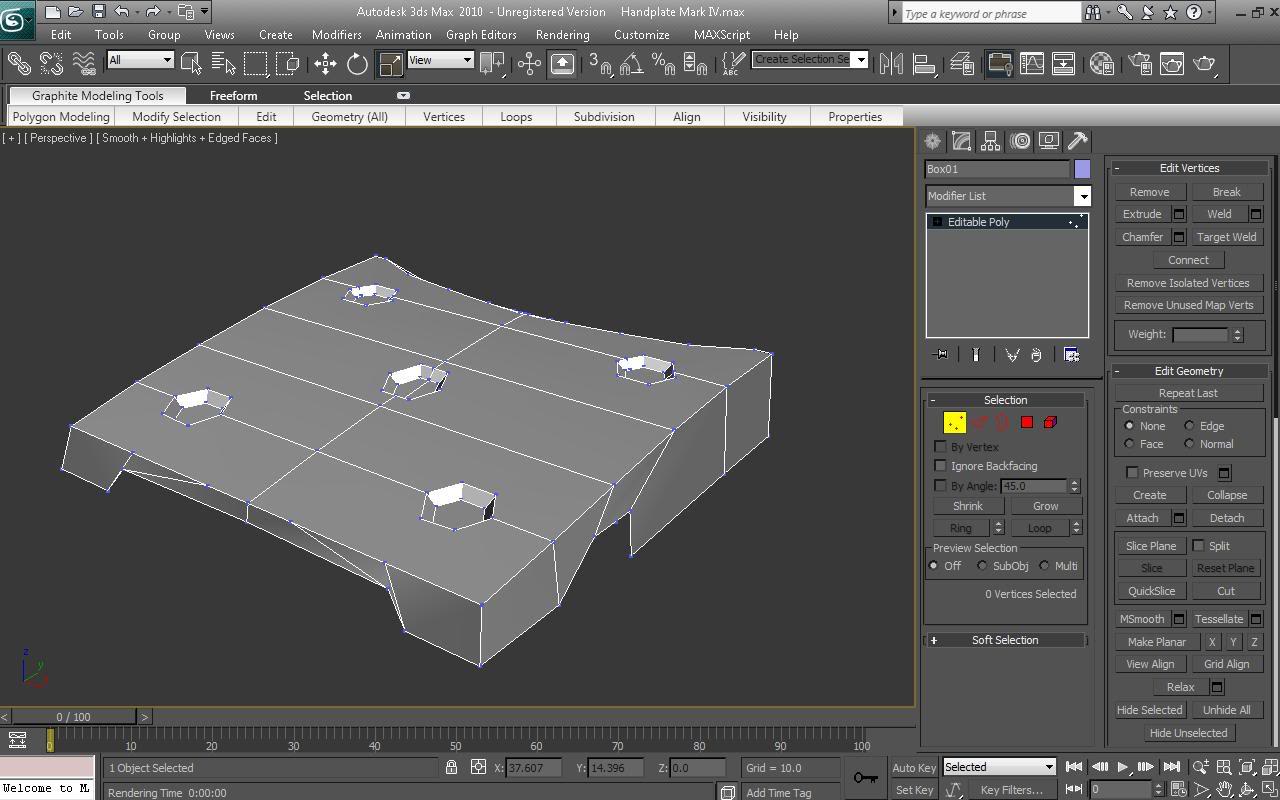Expand the Soft Selection rollout
The image size is (1280, 800).
click(1005, 640)
